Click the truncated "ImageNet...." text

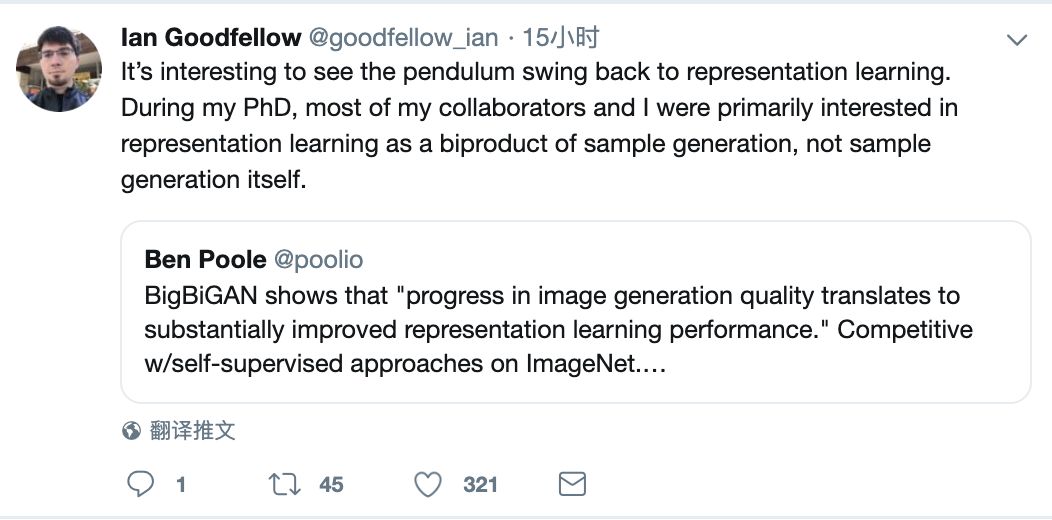pos(595,364)
